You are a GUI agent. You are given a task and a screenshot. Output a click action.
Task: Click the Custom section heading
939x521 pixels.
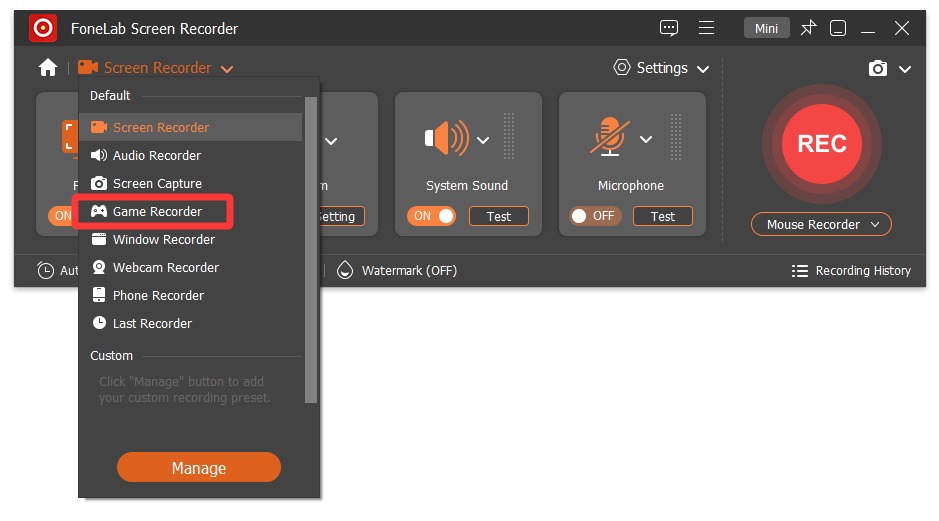tap(111, 355)
